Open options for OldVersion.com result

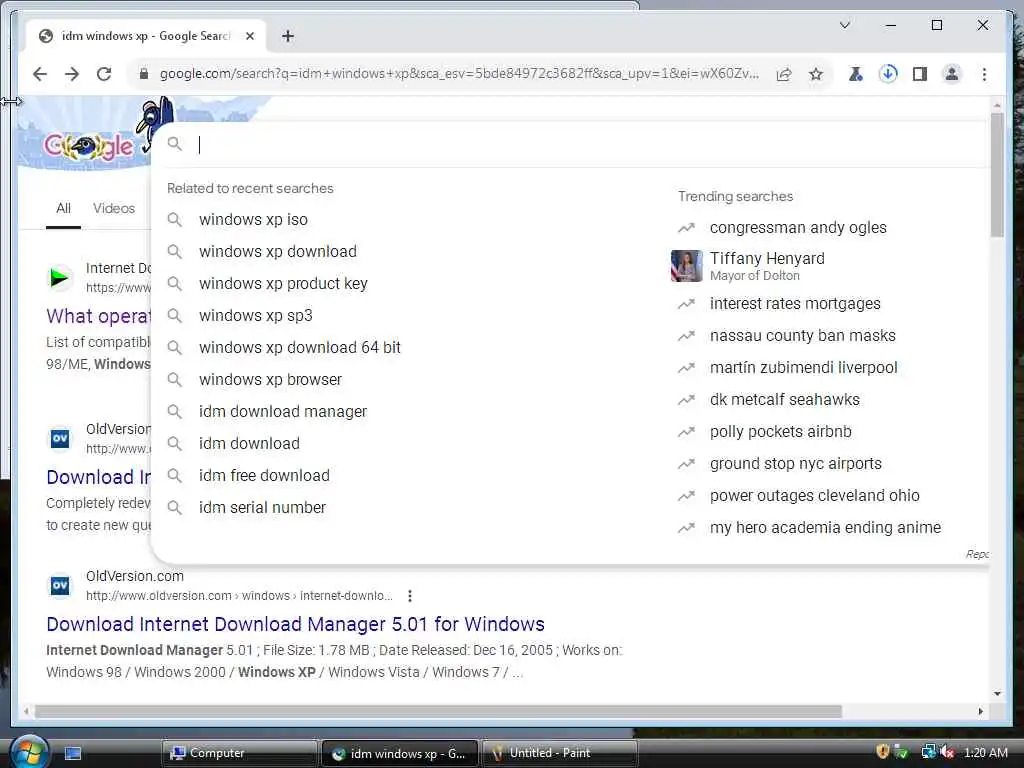coord(409,596)
